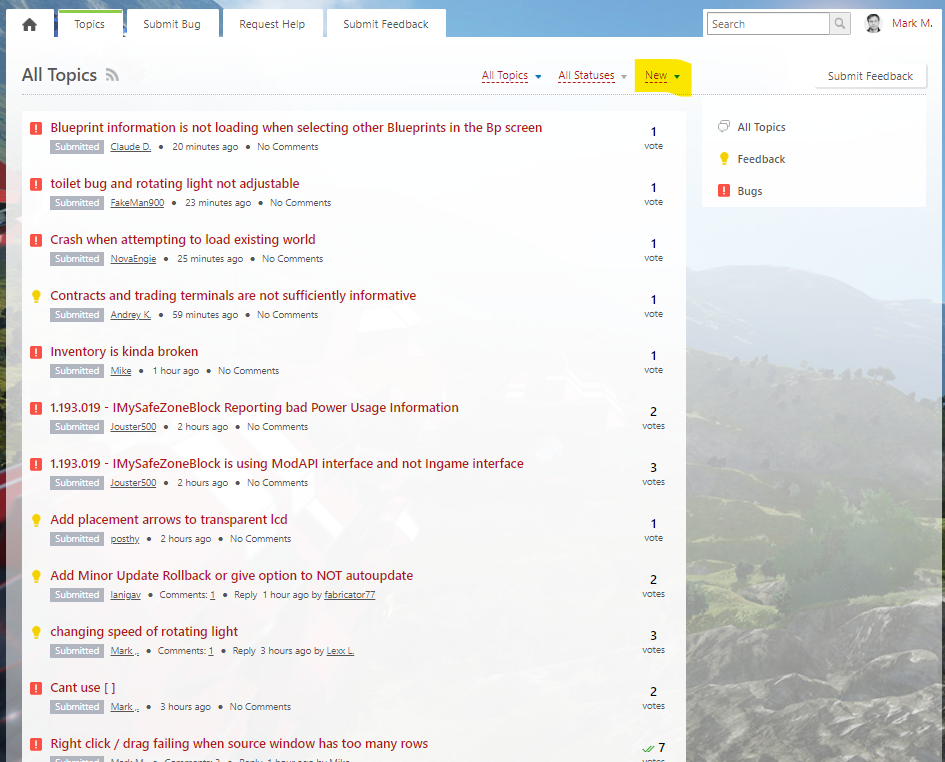Expand the All Topics filter dropdown

tap(511, 76)
